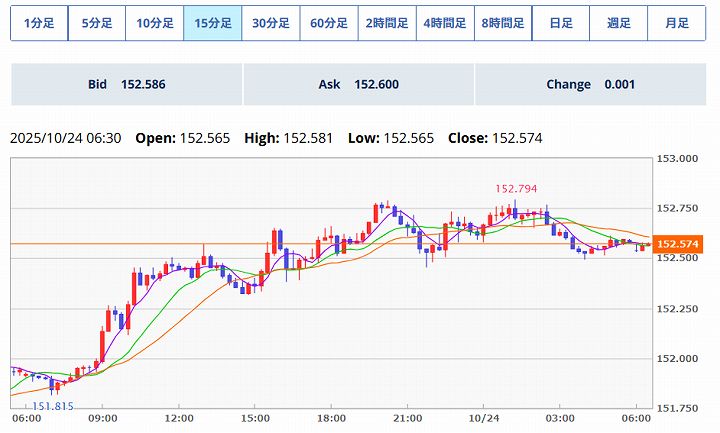Click the 152.794 high price marker
This screenshot has height=433, width=720.
pyautogui.click(x=515, y=188)
